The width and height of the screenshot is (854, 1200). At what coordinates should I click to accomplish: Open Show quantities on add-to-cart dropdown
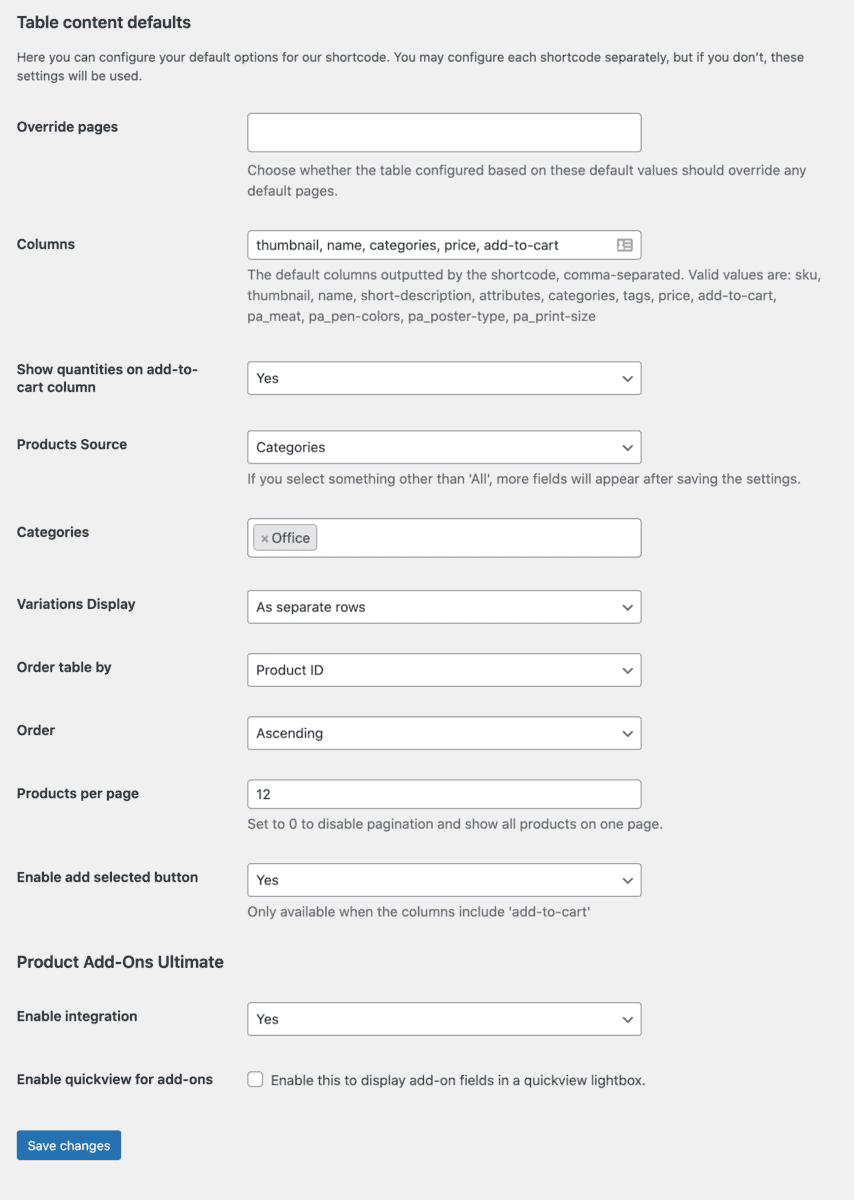tap(444, 378)
